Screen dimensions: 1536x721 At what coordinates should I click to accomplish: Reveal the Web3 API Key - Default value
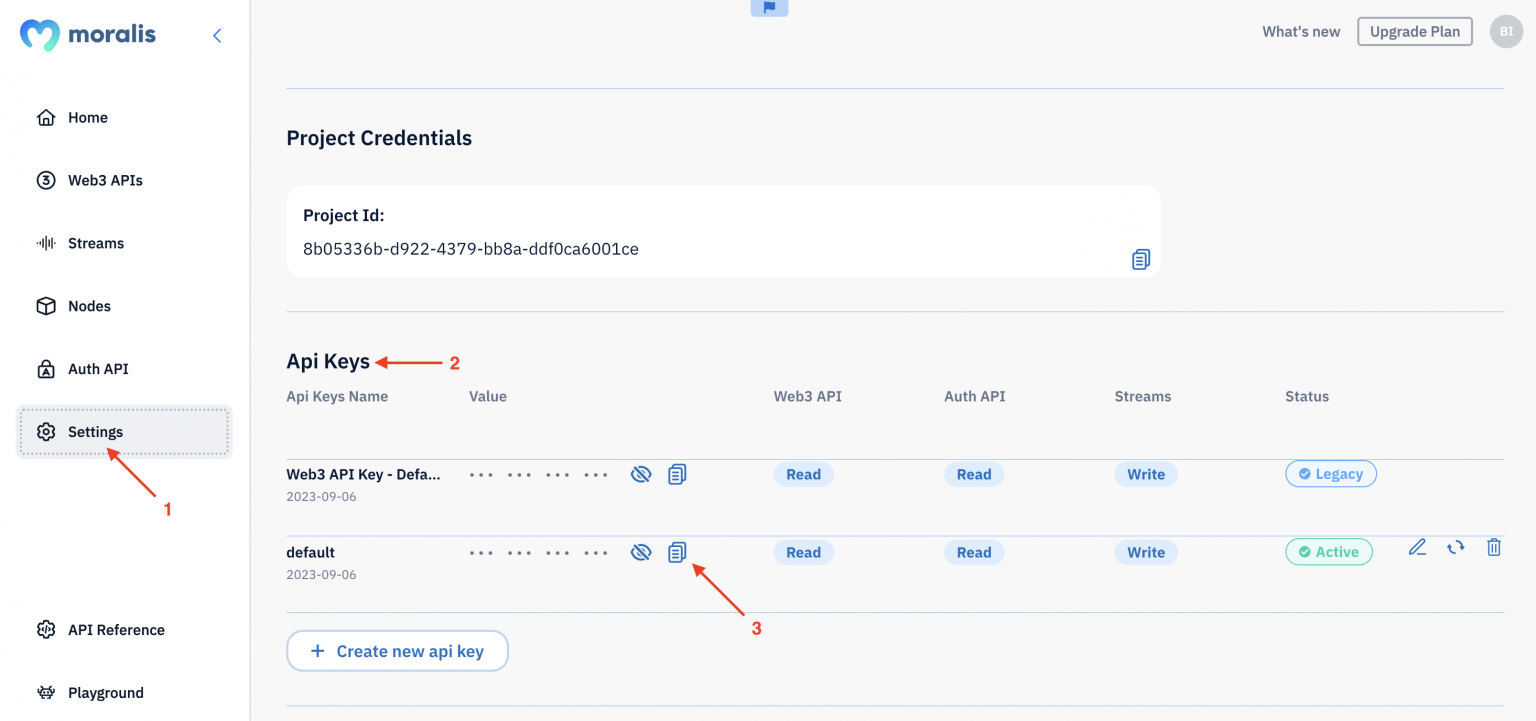[641, 474]
